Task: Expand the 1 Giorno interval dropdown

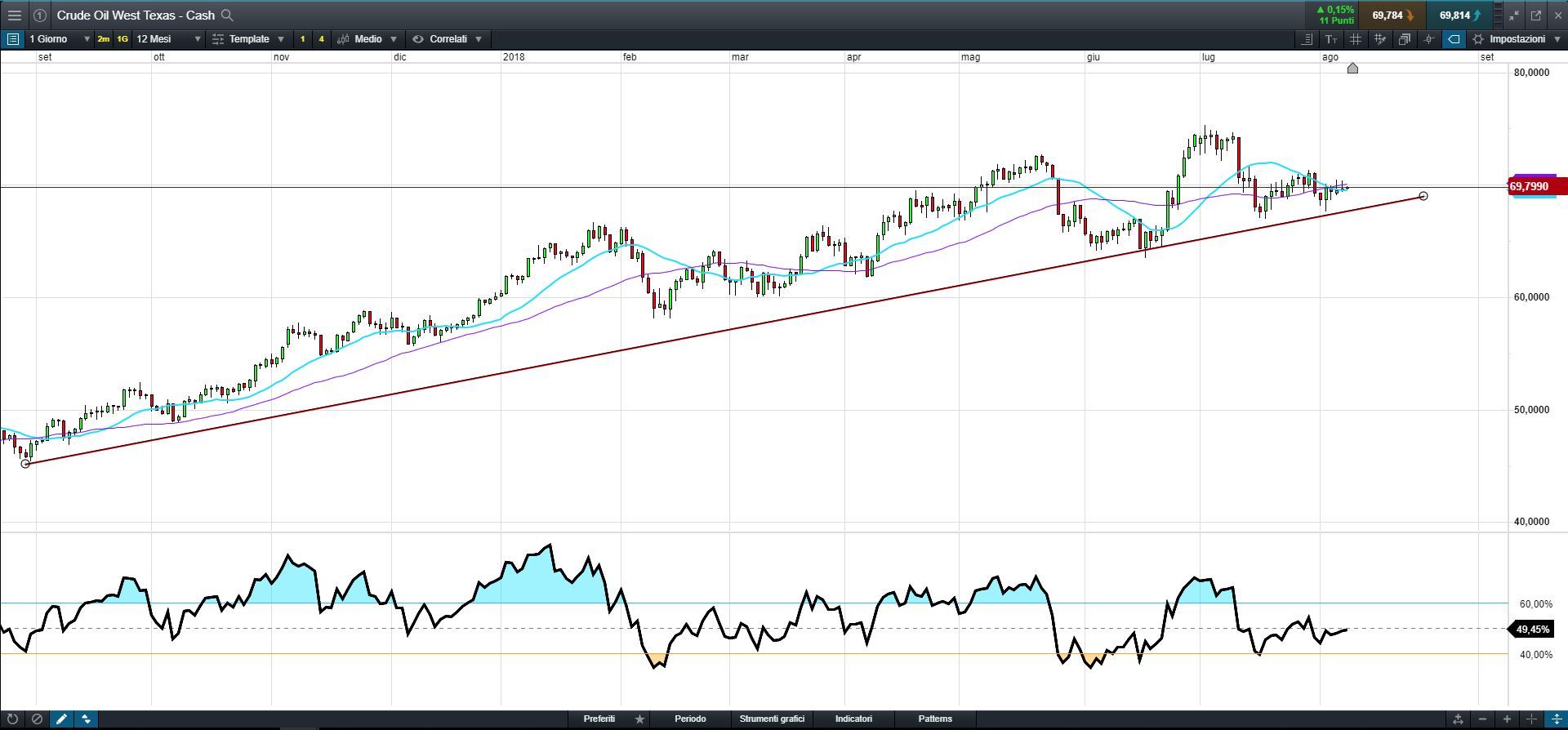Action: click(59, 39)
